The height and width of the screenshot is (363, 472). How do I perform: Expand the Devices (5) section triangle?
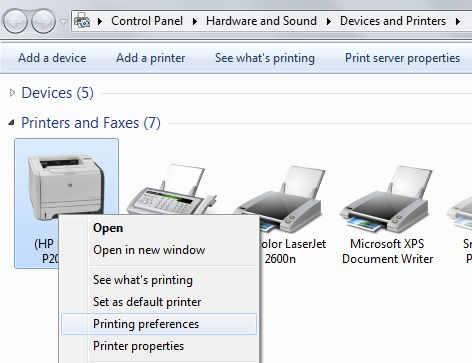(x=12, y=92)
